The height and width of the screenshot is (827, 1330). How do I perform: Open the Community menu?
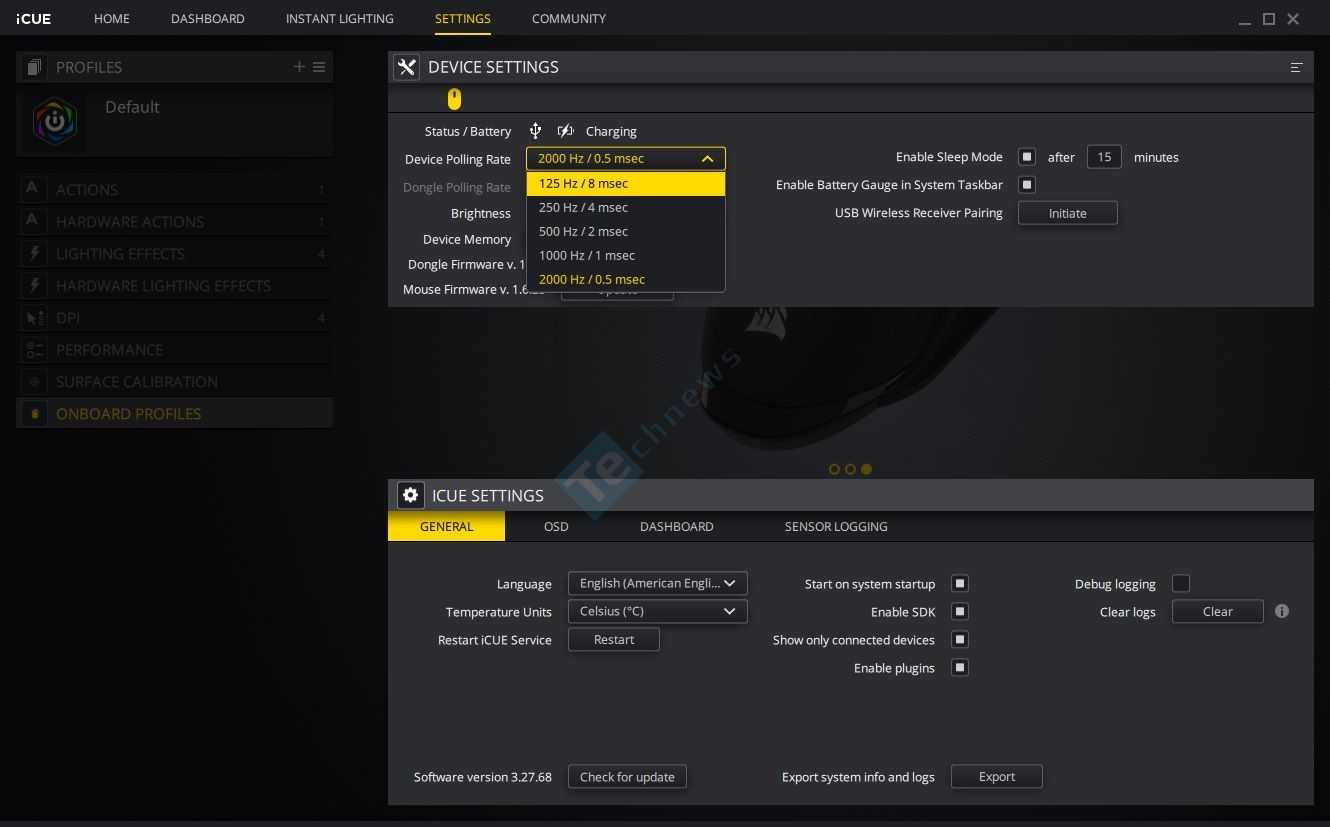(569, 19)
